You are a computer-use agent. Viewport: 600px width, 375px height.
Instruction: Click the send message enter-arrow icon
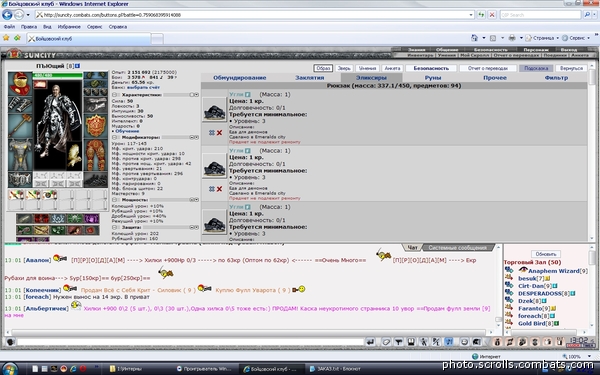[370, 342]
